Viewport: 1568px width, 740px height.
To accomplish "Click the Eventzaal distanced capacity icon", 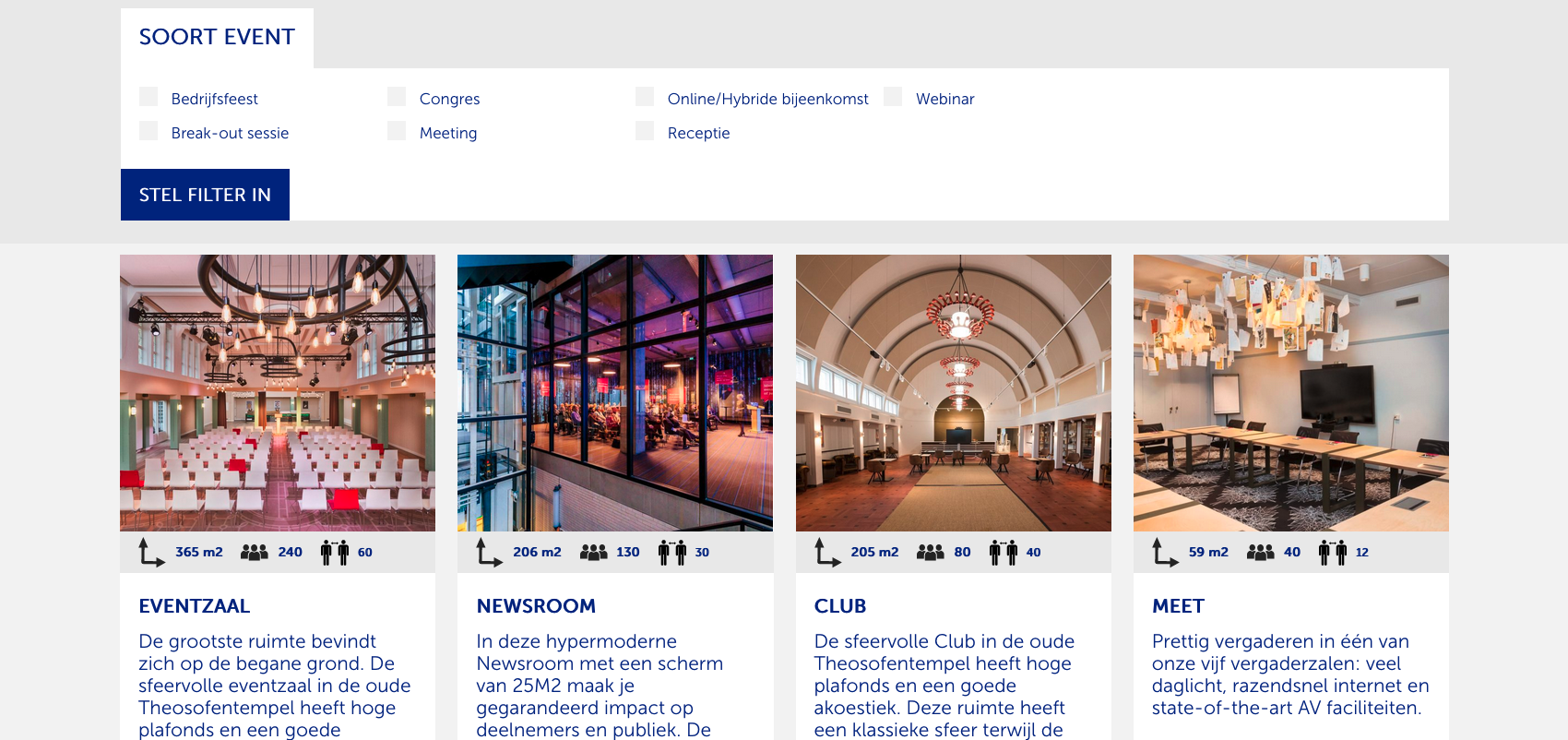I will tap(335, 552).
